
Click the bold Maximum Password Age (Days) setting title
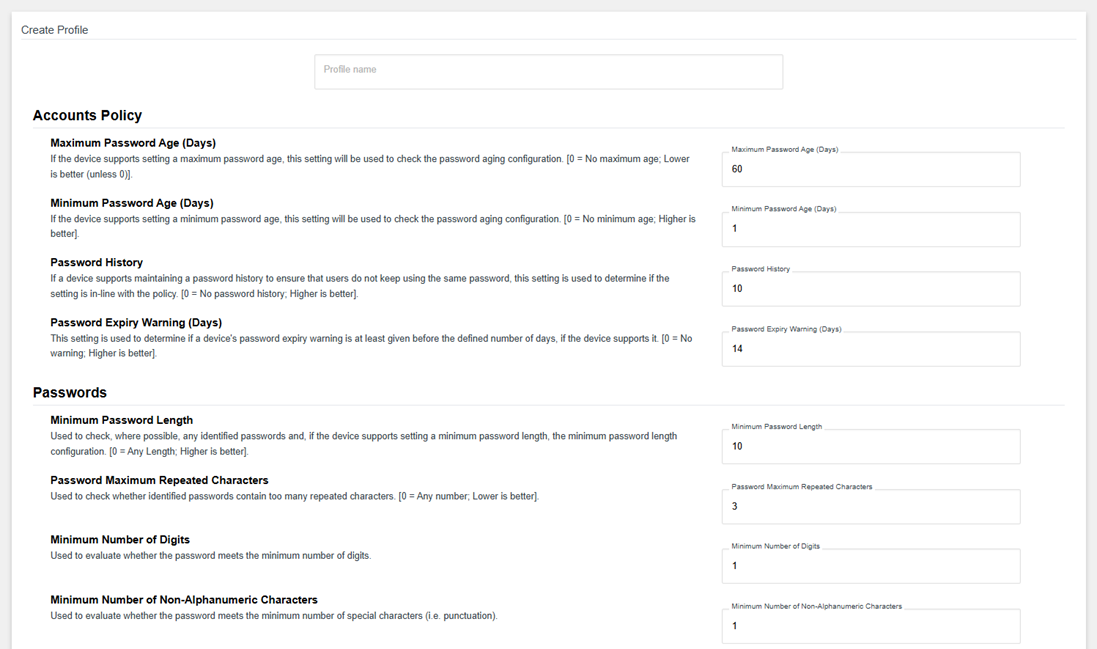(x=133, y=143)
